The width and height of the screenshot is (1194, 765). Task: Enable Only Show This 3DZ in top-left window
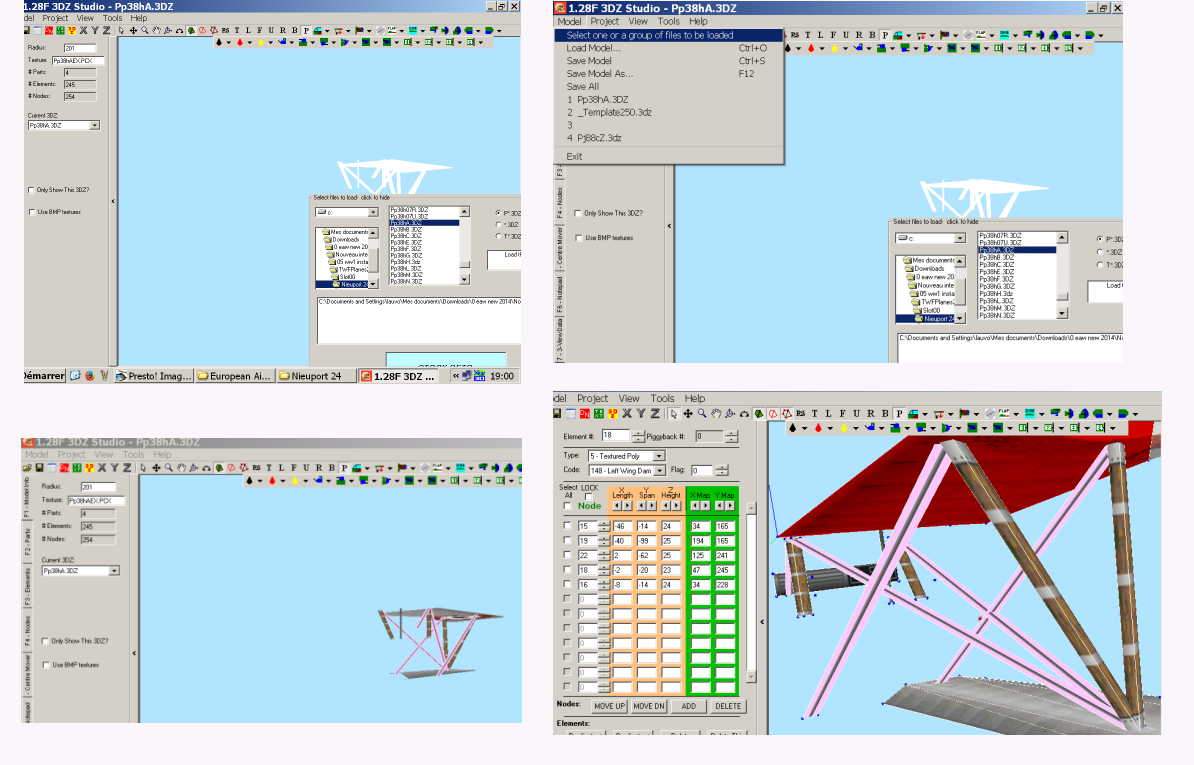click(x=31, y=190)
